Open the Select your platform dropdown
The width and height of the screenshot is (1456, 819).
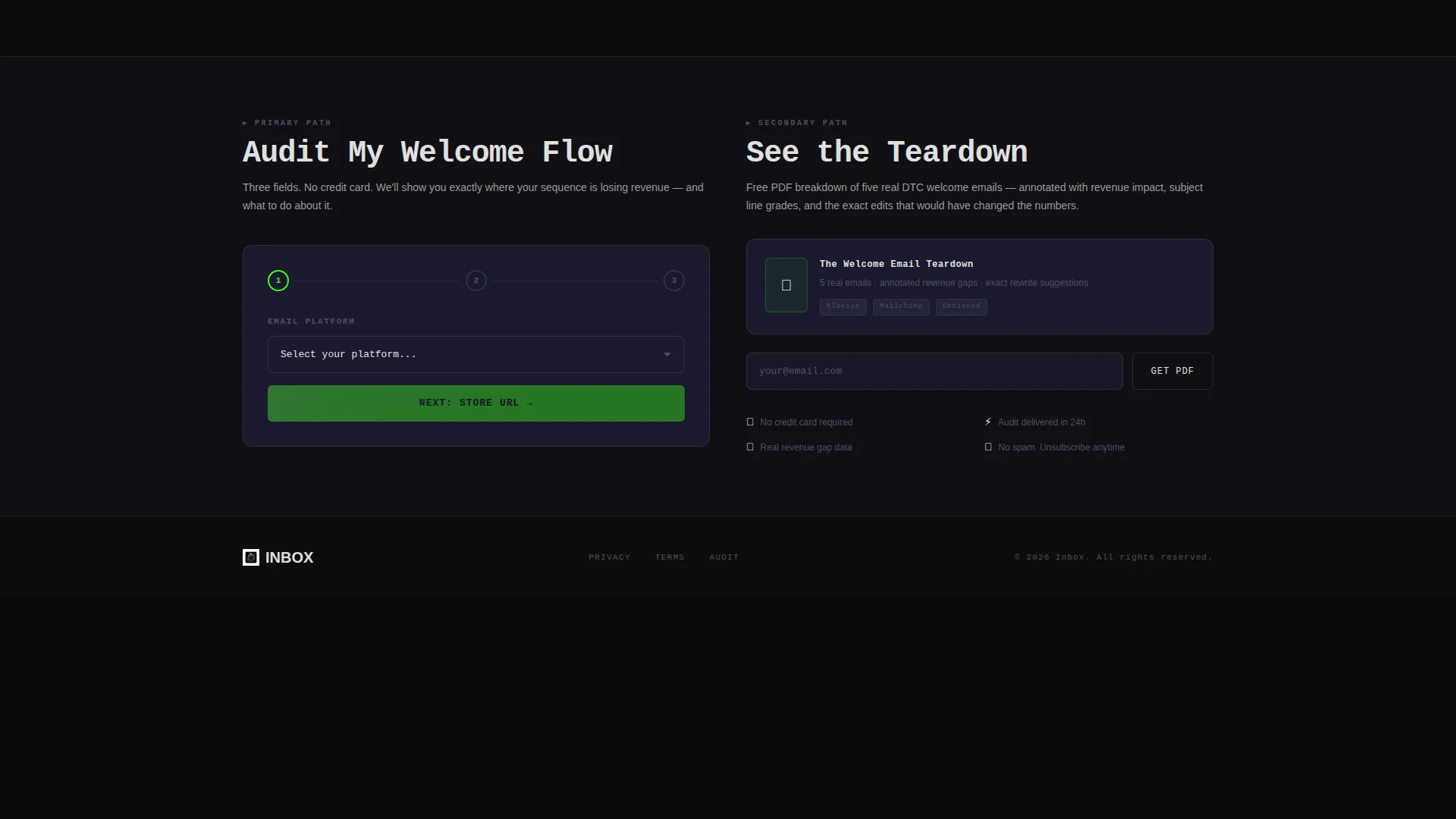(x=476, y=354)
